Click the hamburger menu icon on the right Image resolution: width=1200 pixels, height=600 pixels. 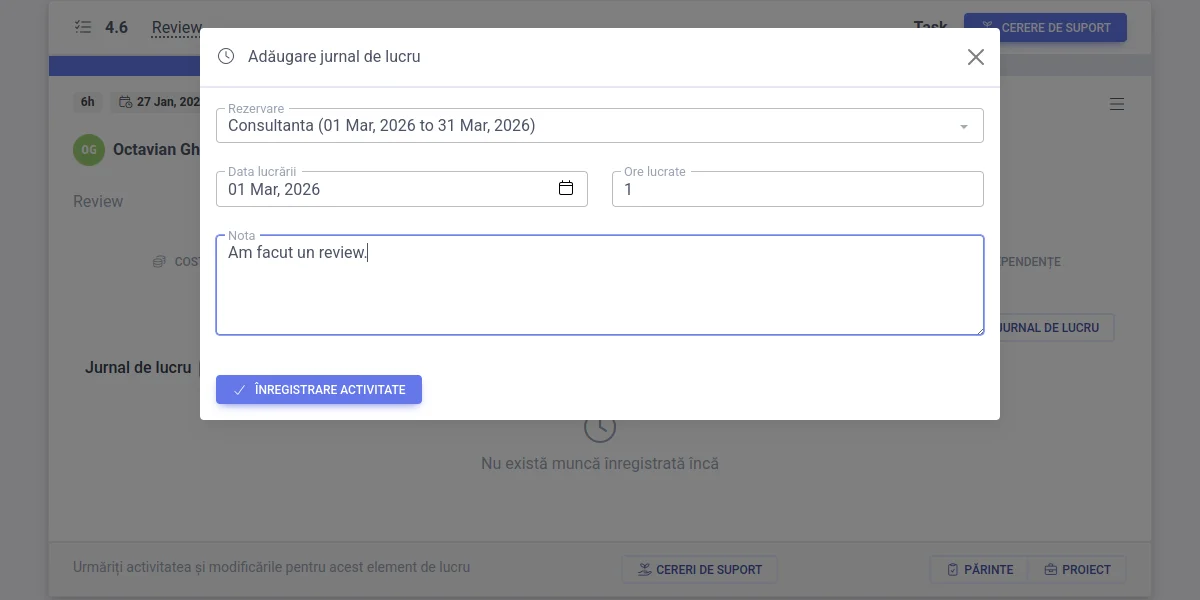(x=1117, y=103)
